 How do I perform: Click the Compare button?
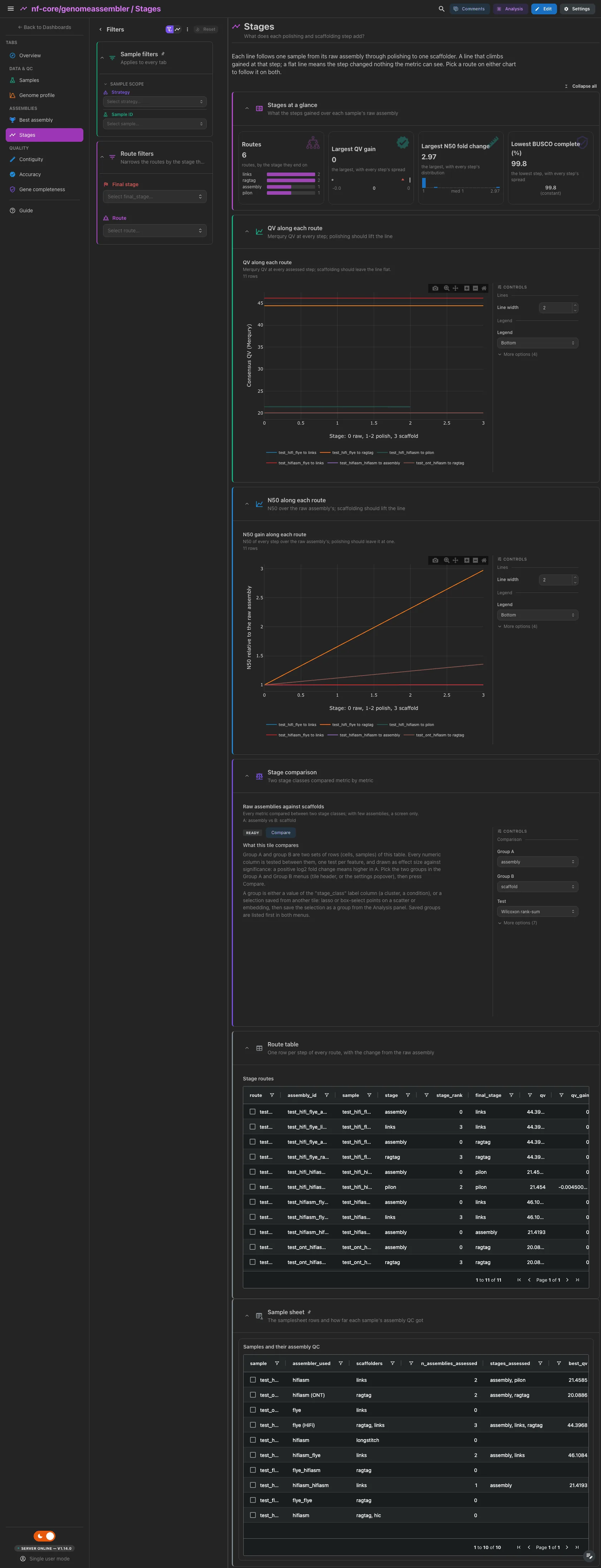[280, 833]
